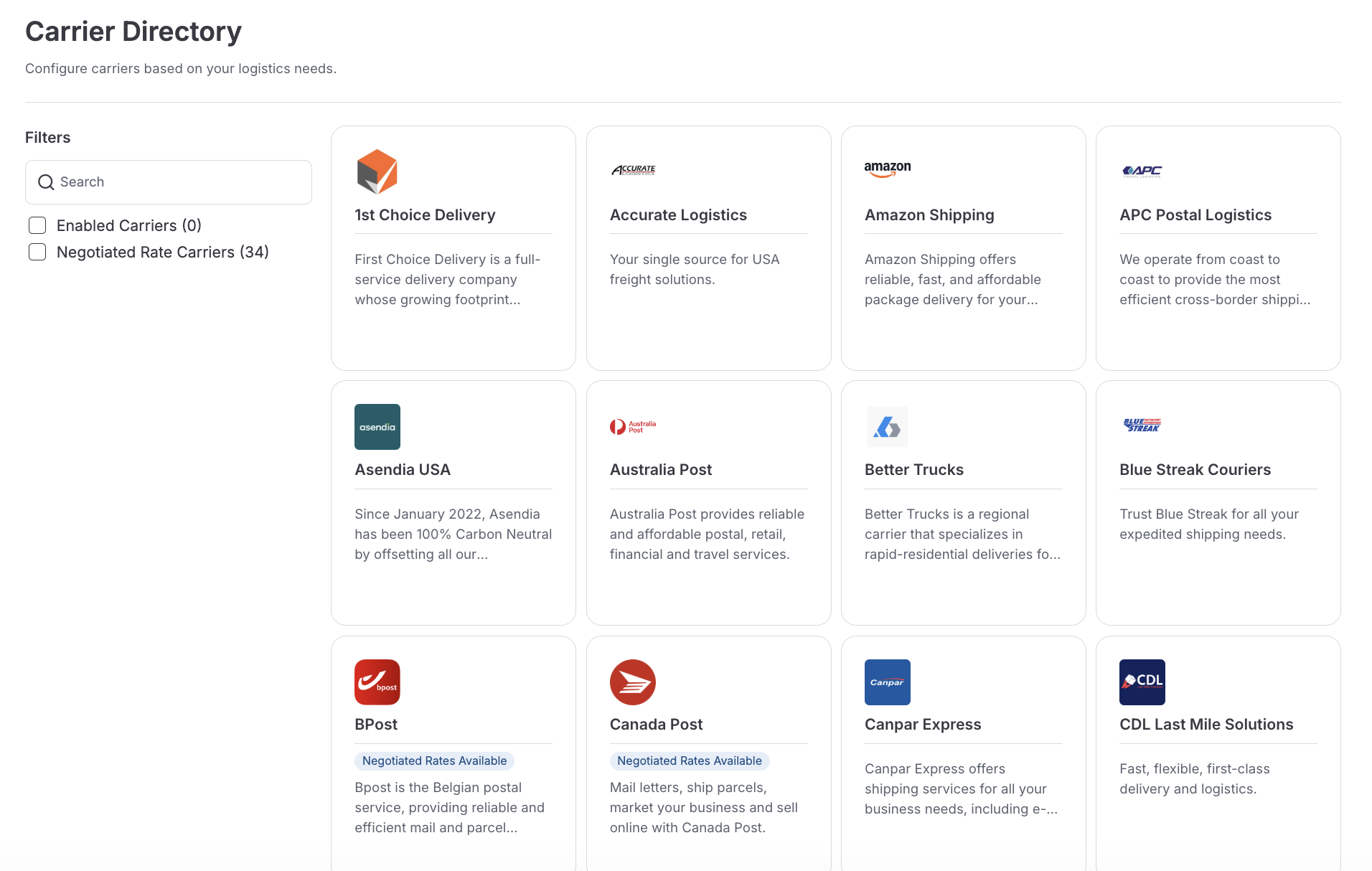Click the Amazon logo icon
Screen dimensions: 1372x871
pyautogui.click(x=887, y=169)
